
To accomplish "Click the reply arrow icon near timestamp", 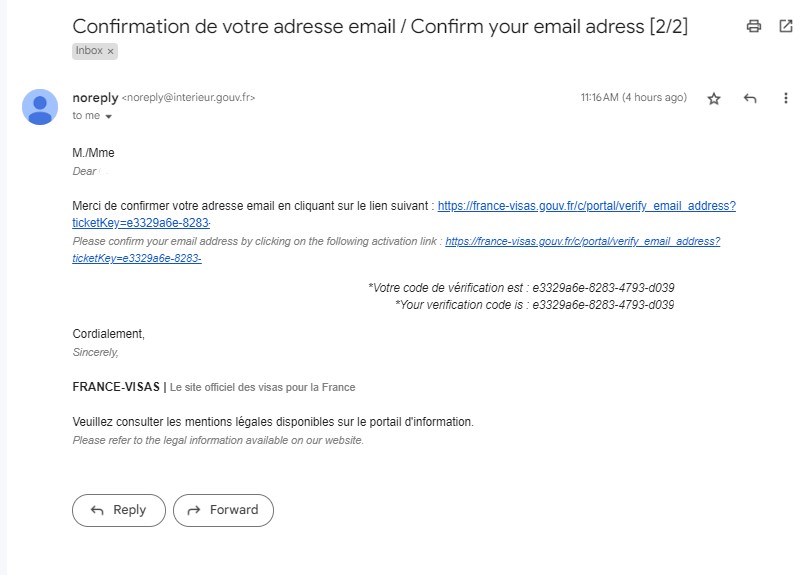I will pos(750,98).
